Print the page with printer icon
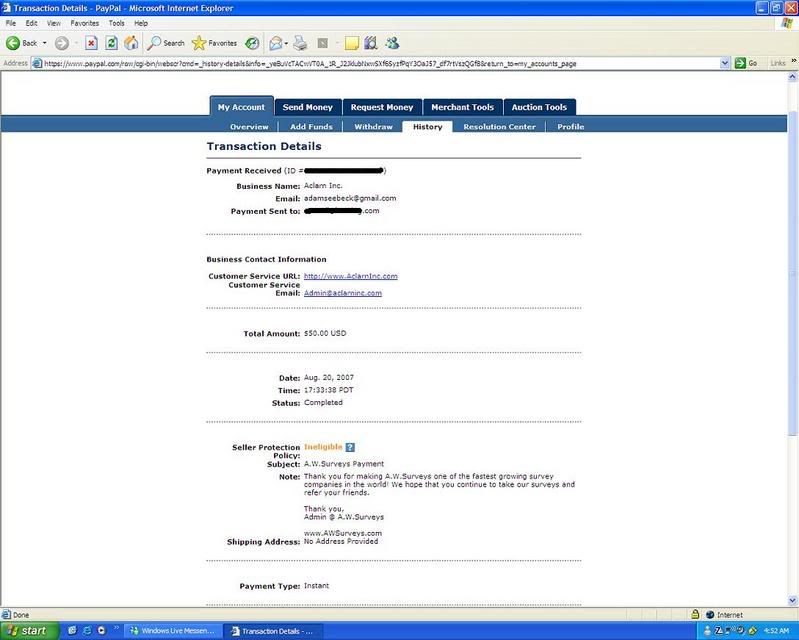Image resolution: width=799 pixels, height=640 pixels. pyautogui.click(x=300, y=43)
